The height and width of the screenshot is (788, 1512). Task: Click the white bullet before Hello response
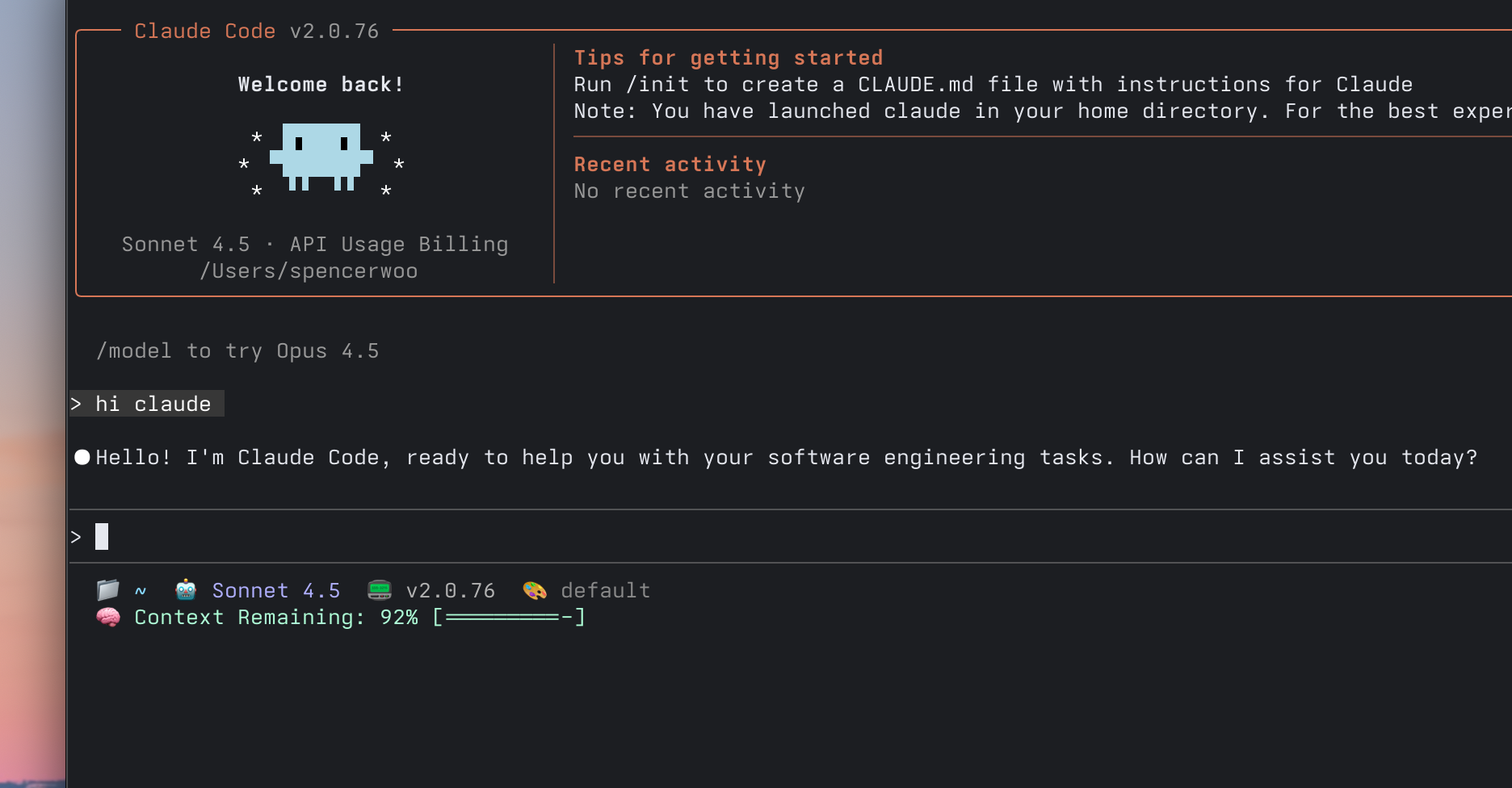pyautogui.click(x=82, y=458)
